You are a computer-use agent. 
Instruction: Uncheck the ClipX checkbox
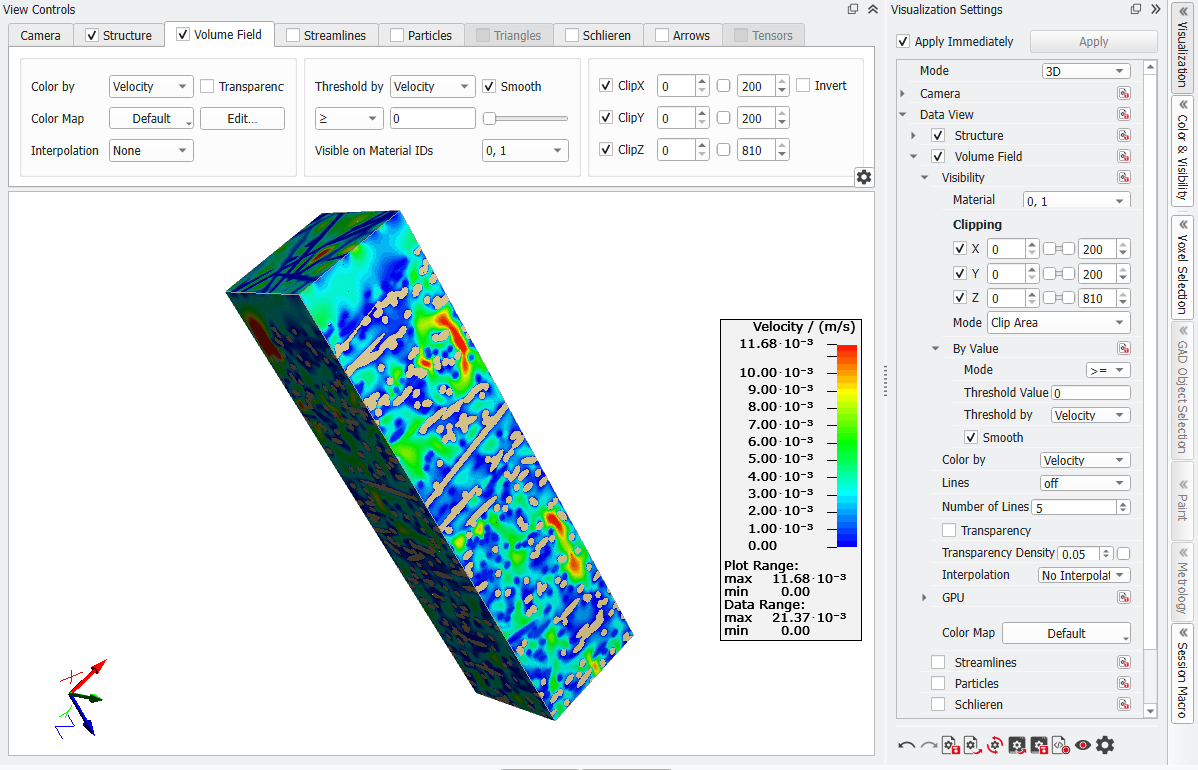point(606,86)
